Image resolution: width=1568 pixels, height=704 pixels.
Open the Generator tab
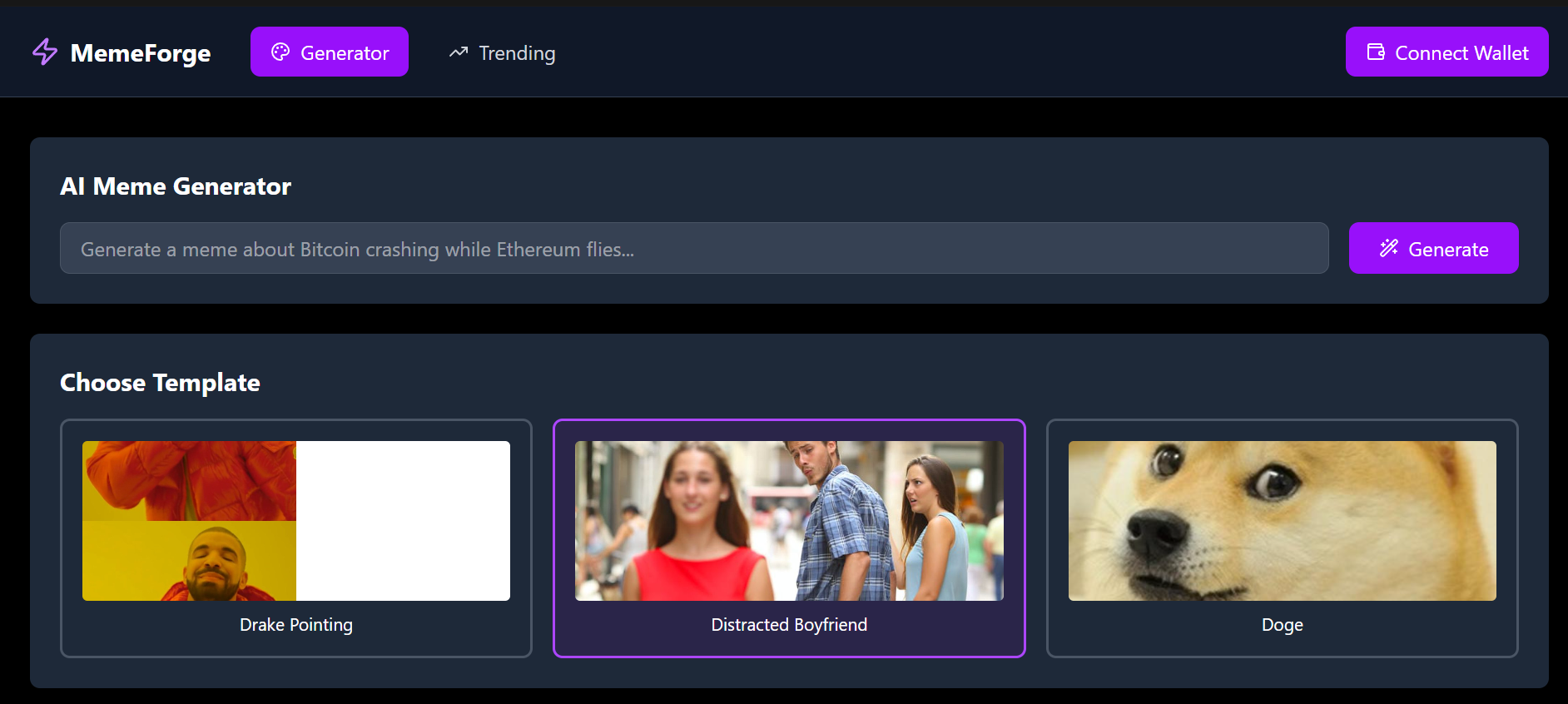click(330, 52)
